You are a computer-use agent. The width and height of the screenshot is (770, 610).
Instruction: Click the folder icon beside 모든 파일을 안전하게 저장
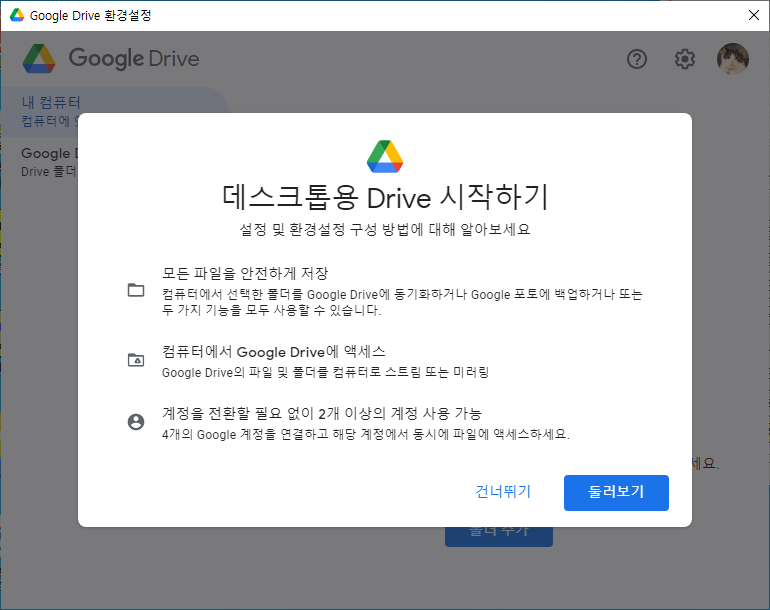click(136, 290)
